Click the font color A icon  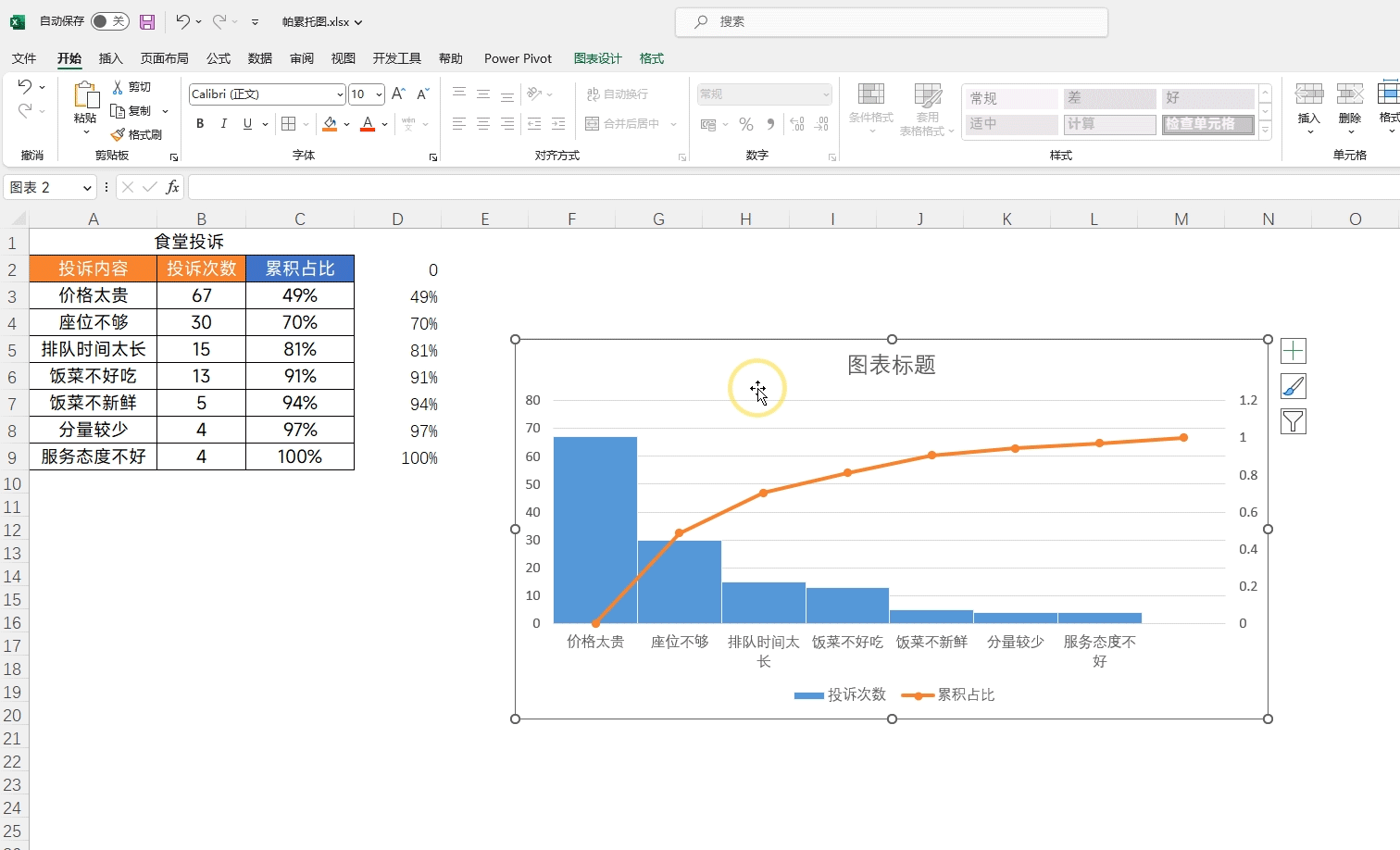click(368, 124)
